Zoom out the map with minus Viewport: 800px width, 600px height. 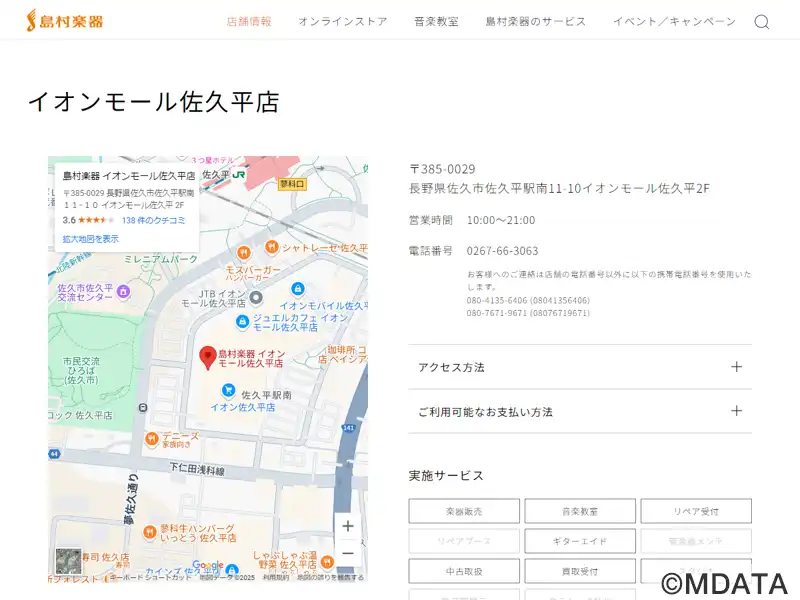click(x=347, y=554)
